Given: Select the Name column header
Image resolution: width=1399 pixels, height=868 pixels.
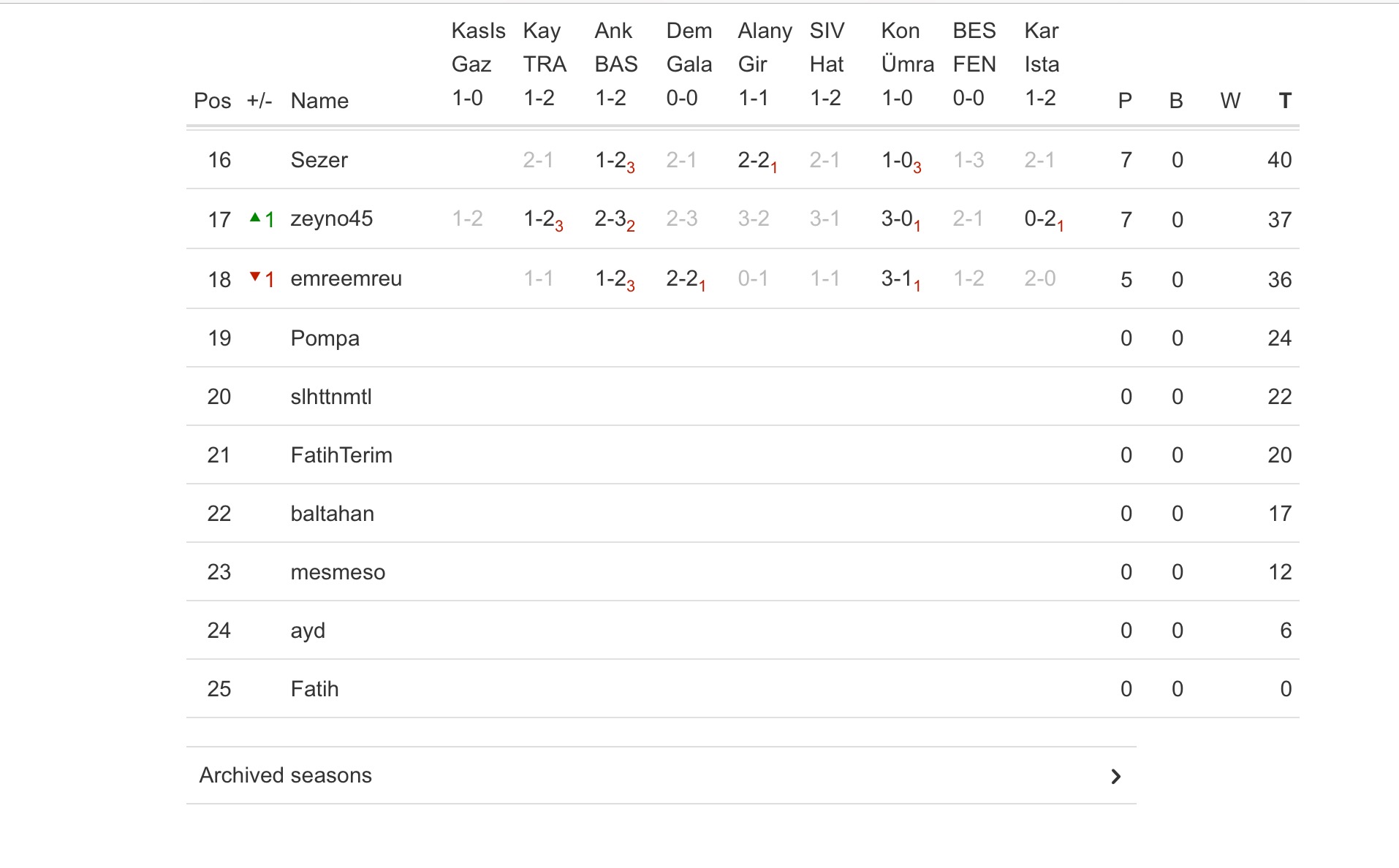Looking at the screenshot, I should (319, 101).
